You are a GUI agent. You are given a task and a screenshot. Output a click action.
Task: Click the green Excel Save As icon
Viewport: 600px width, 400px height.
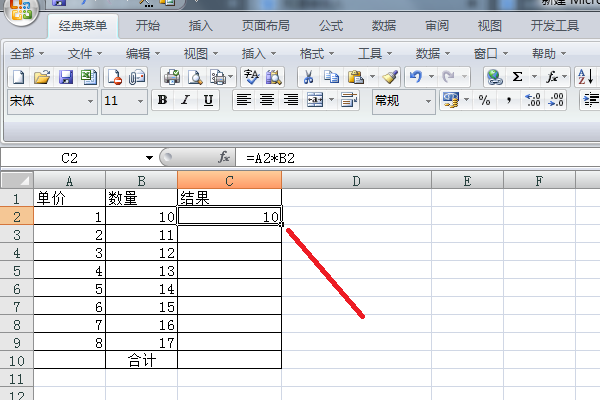[89, 77]
